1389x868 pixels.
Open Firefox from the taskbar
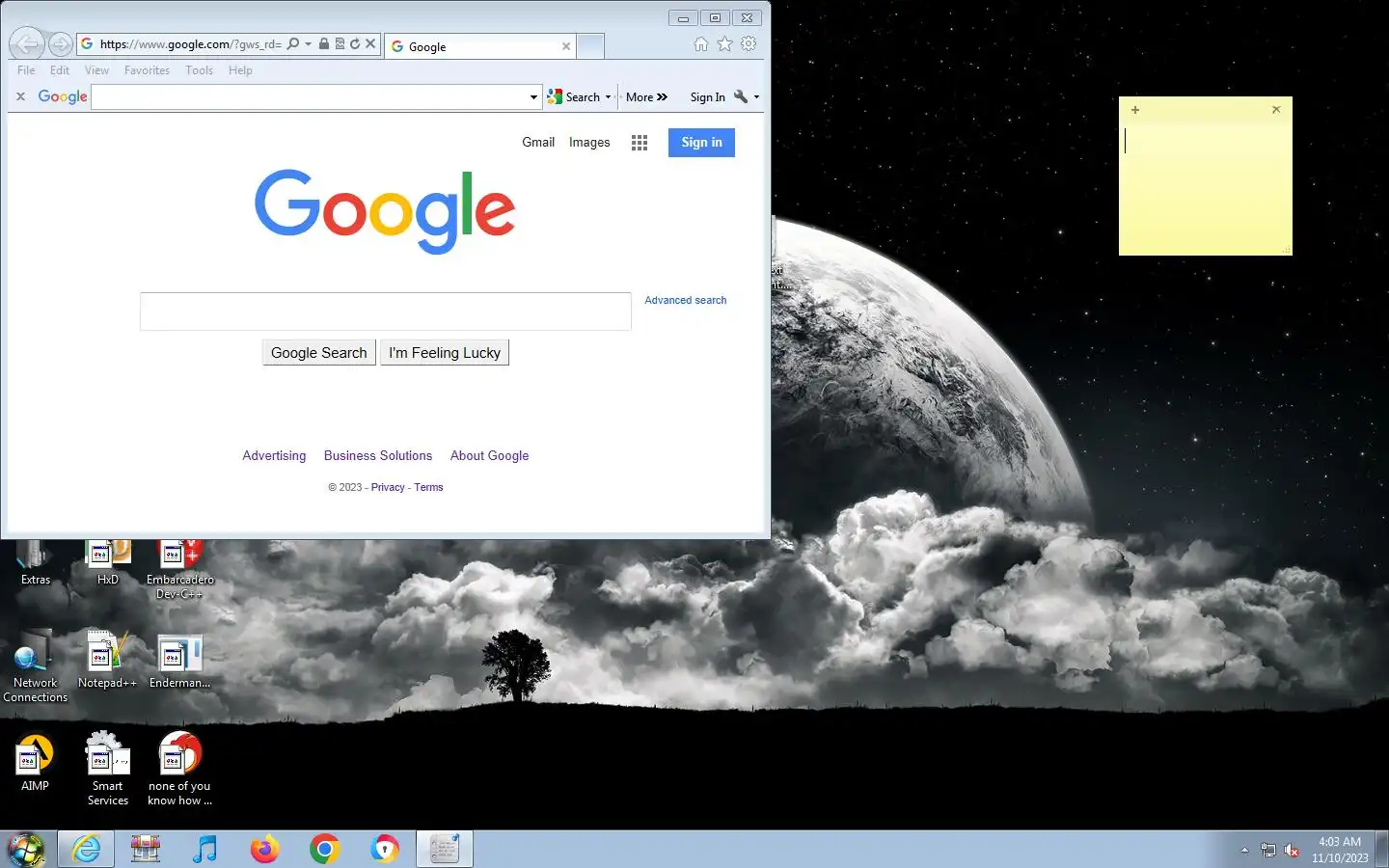(x=264, y=849)
